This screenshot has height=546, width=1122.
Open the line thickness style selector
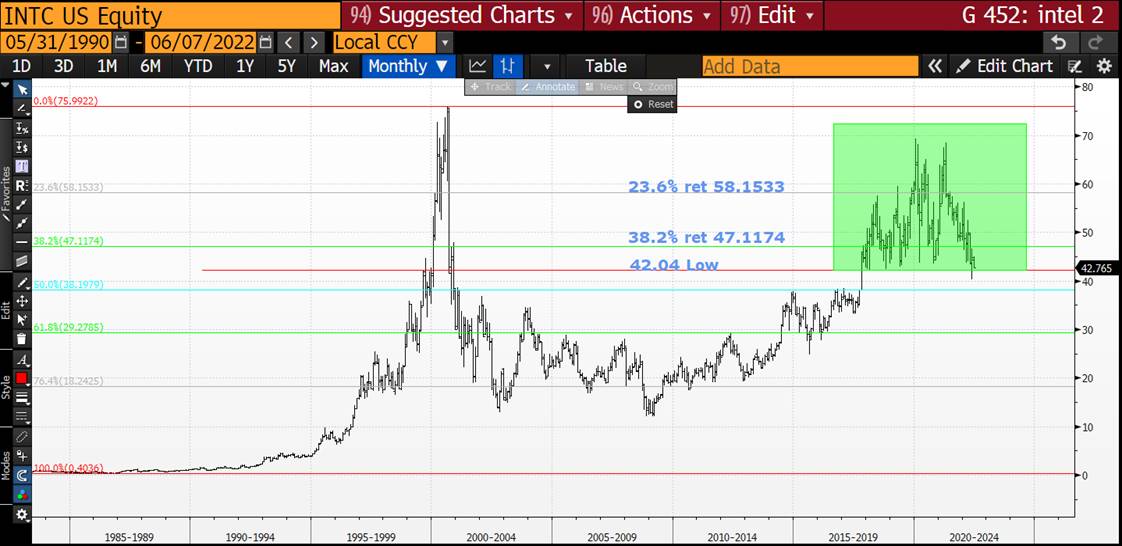[22, 397]
